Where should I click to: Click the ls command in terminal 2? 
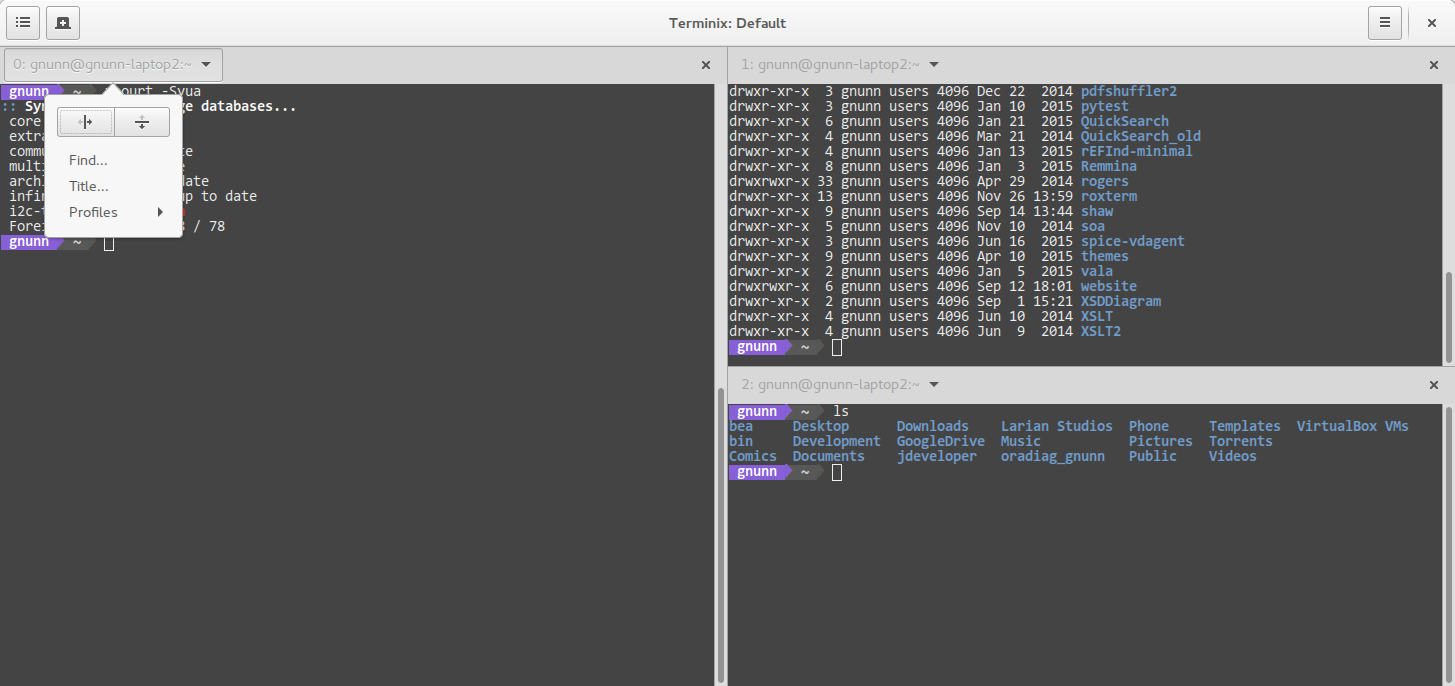point(841,411)
